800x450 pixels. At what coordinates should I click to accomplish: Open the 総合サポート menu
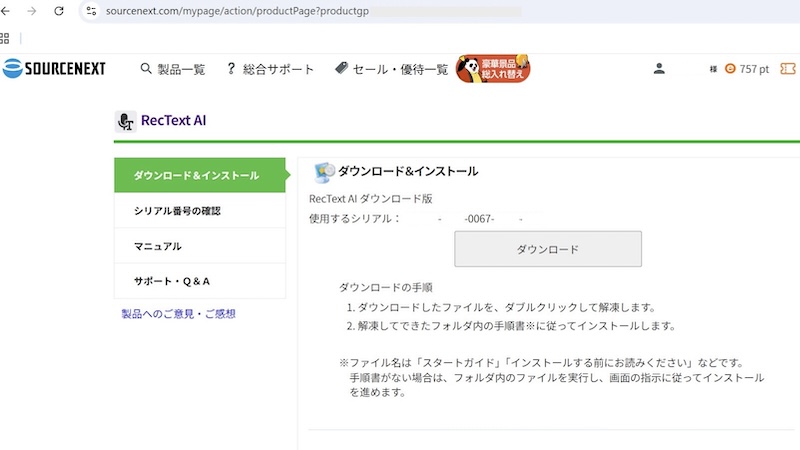[270, 69]
